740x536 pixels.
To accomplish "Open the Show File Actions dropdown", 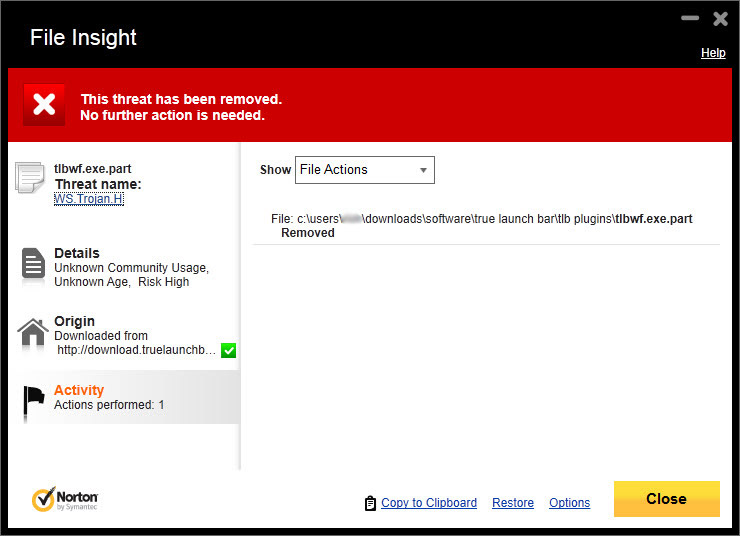I will point(364,170).
